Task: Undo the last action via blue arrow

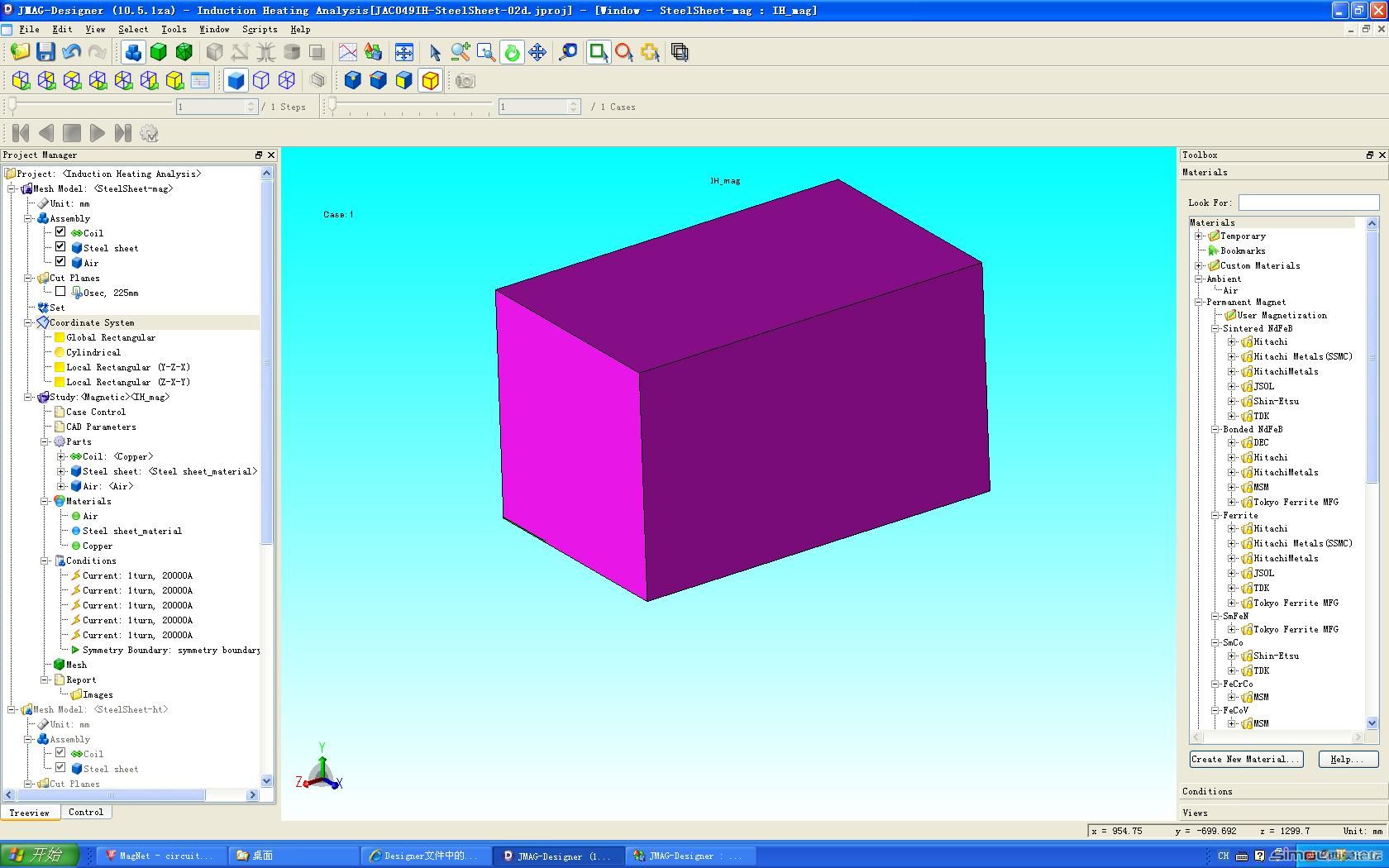Action: coord(71,52)
